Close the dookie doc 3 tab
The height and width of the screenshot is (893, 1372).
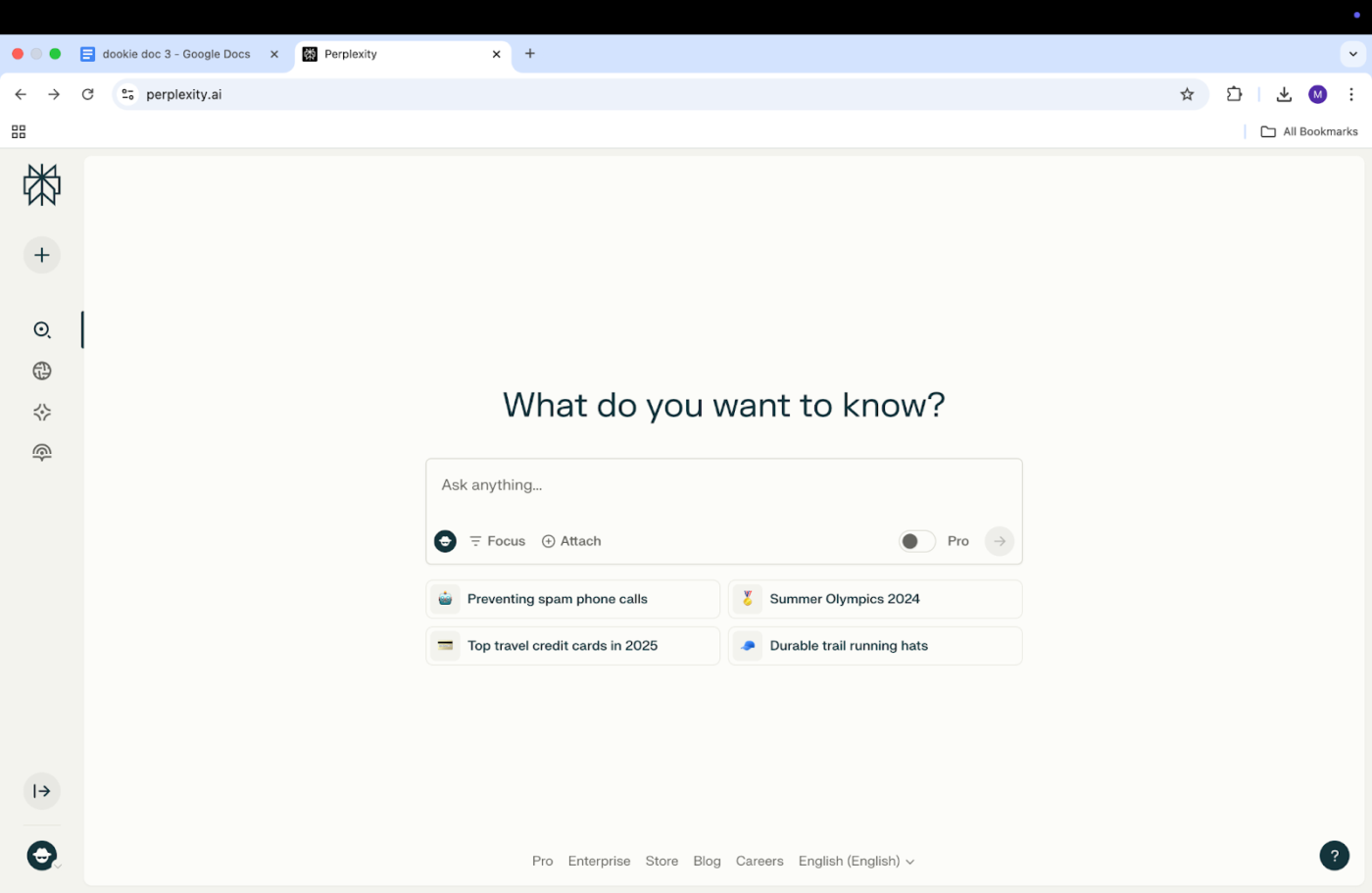tap(274, 54)
